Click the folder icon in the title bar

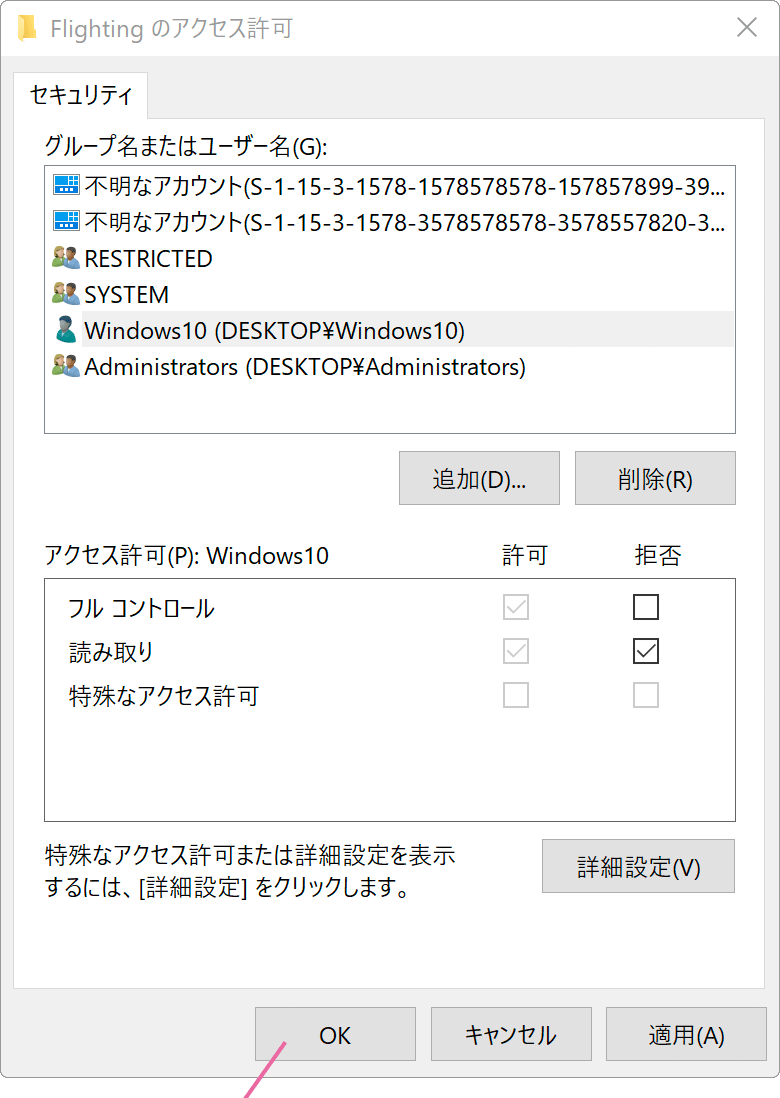coord(27,28)
